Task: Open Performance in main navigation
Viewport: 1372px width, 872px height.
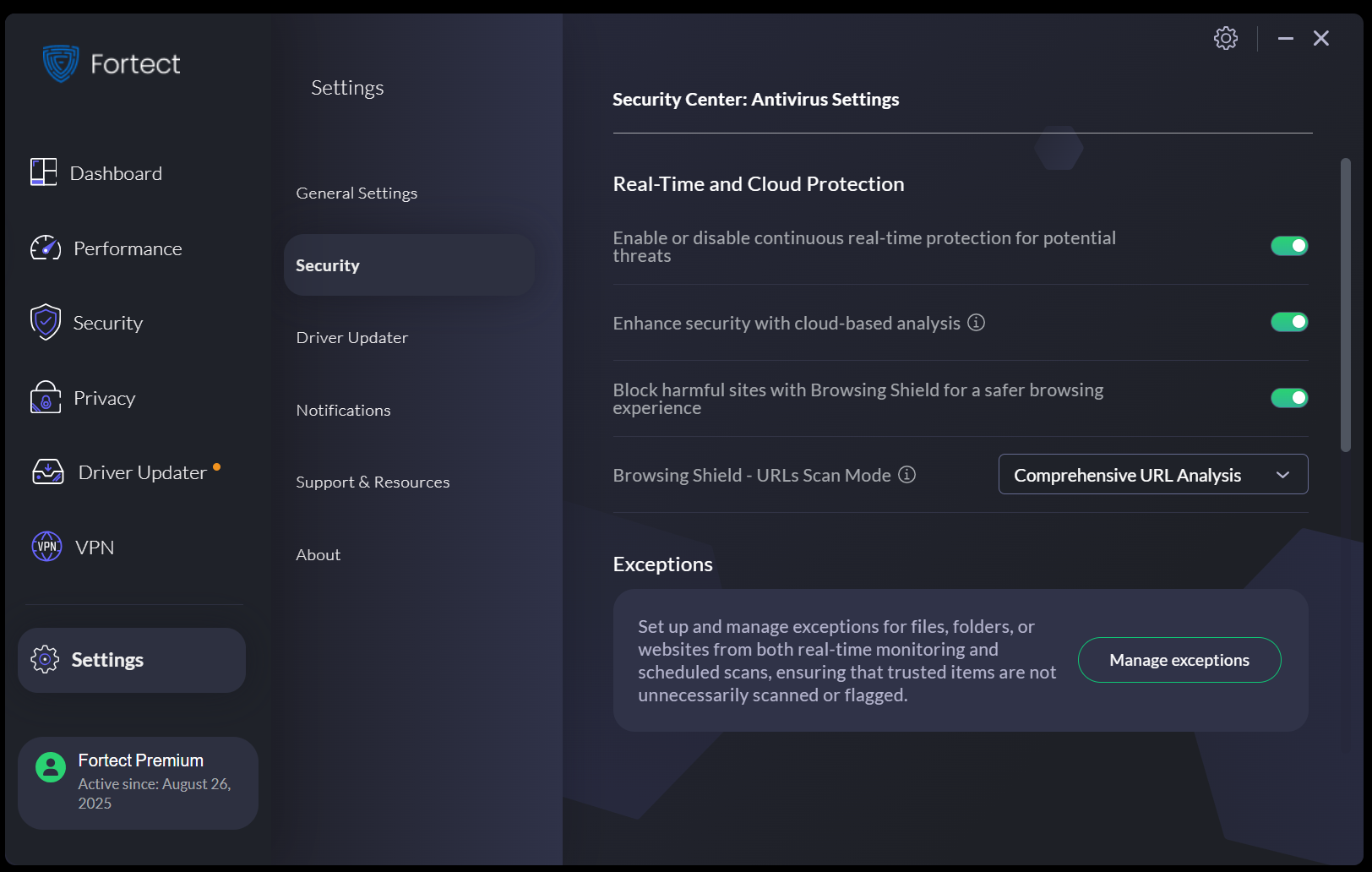Action: (x=128, y=248)
